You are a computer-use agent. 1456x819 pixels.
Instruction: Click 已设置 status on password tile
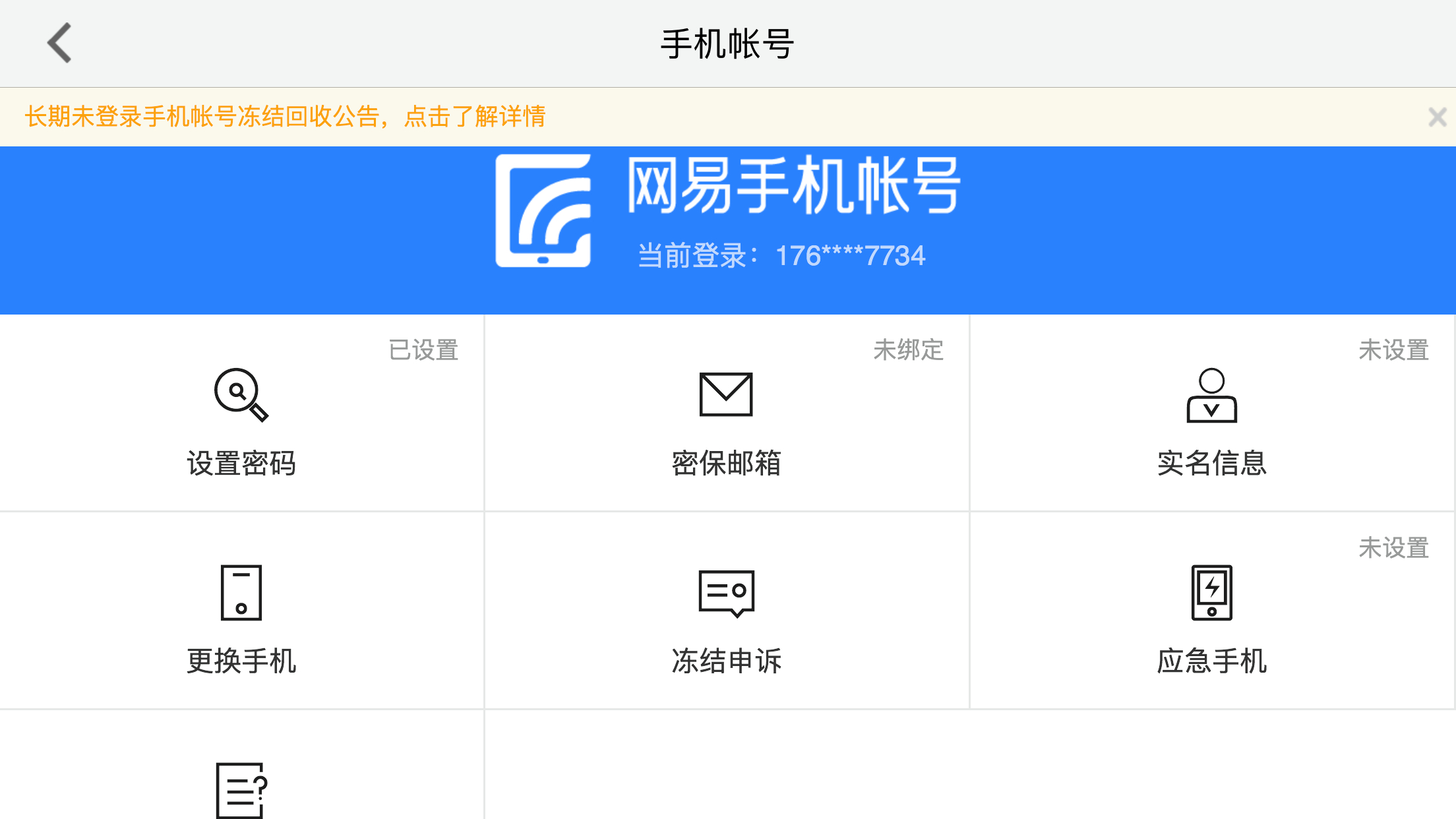click(x=423, y=350)
